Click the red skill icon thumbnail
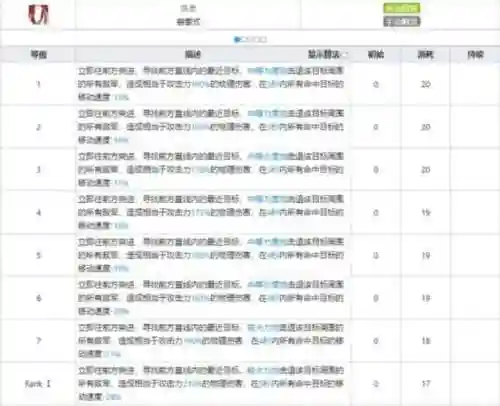This screenshot has height=406, width=500. click(x=38, y=15)
